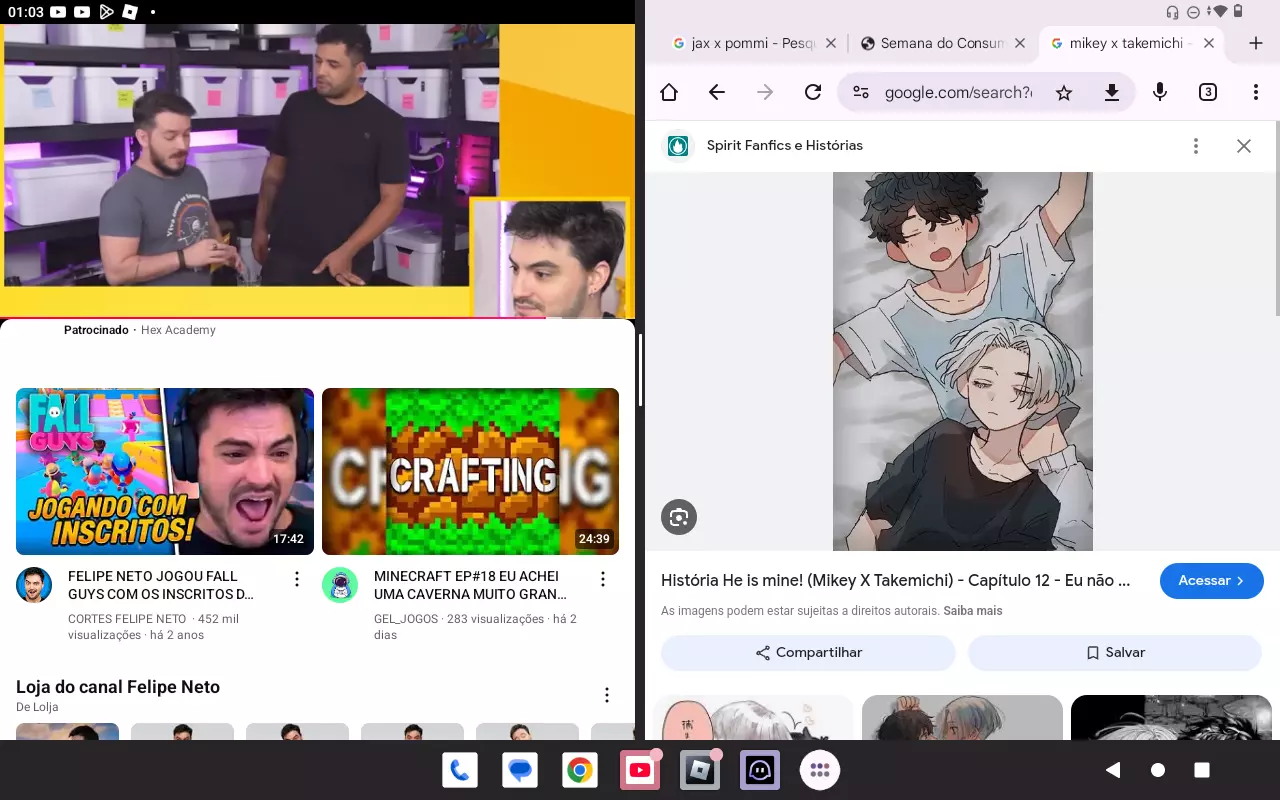Open MINECRAFT EP#18 video title

[470, 585]
